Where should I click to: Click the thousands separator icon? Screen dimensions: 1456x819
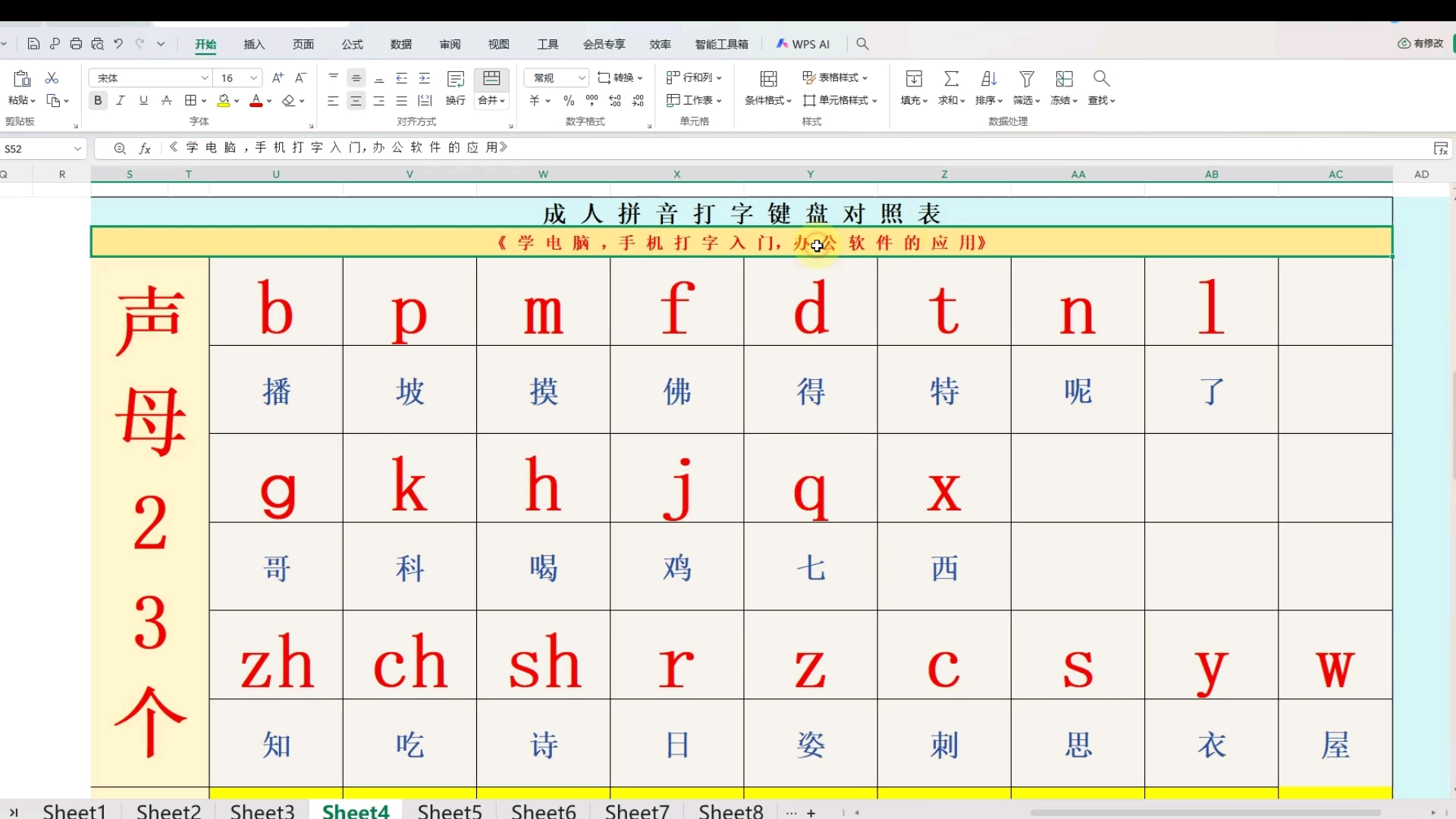(x=592, y=100)
